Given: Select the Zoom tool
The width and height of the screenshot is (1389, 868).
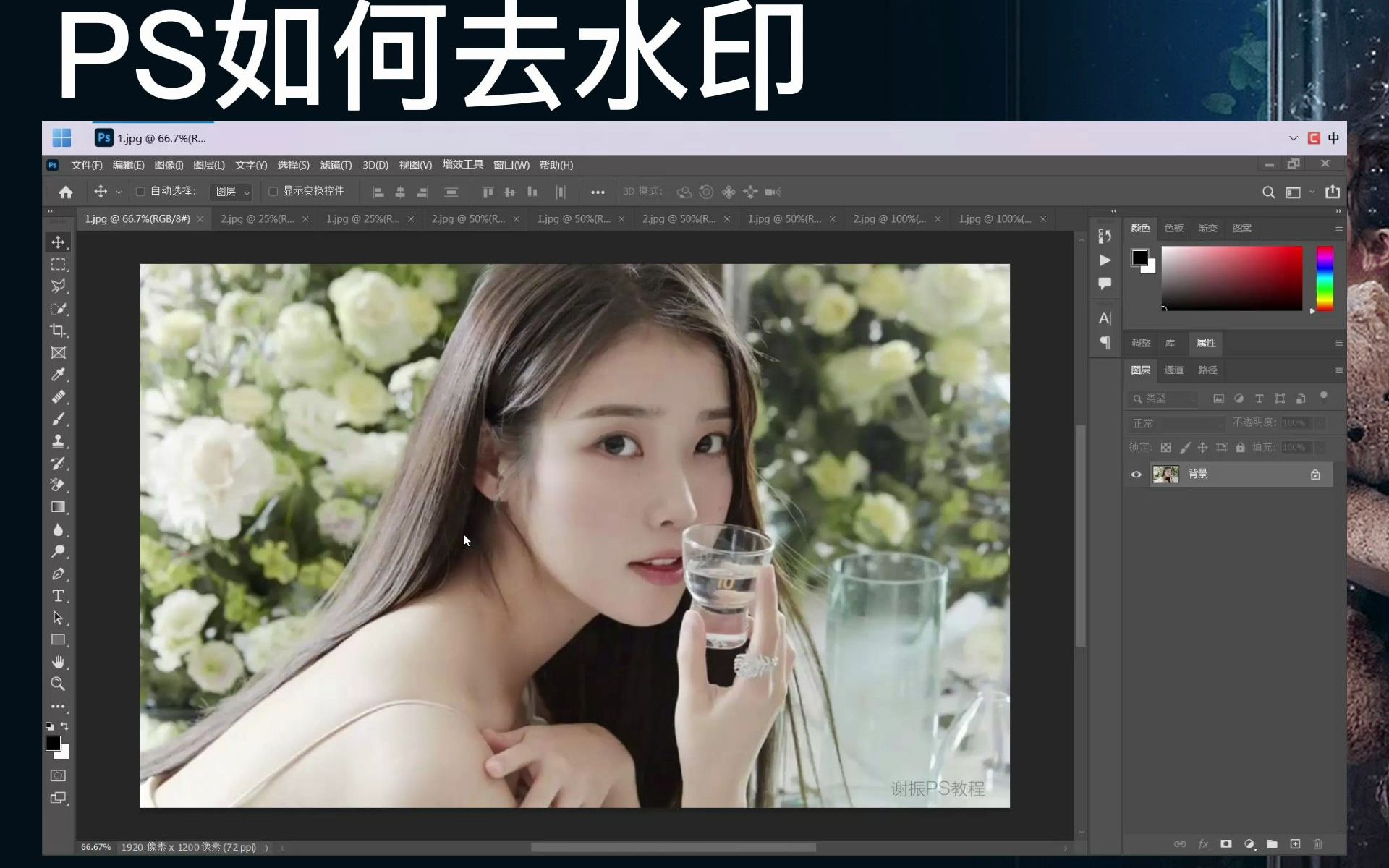Looking at the screenshot, I should 59,684.
